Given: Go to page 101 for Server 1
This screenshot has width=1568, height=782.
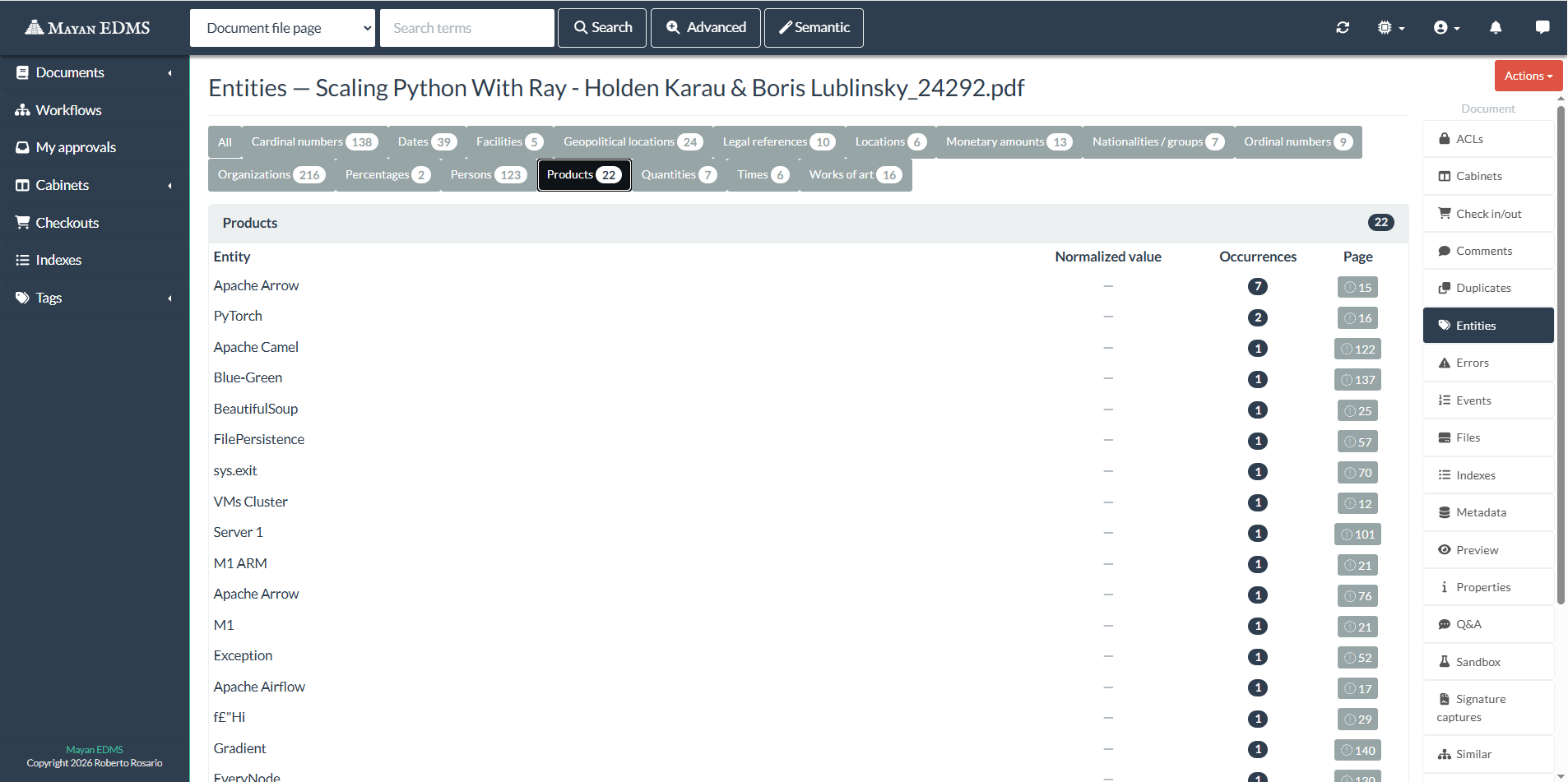Looking at the screenshot, I should pos(1357,534).
